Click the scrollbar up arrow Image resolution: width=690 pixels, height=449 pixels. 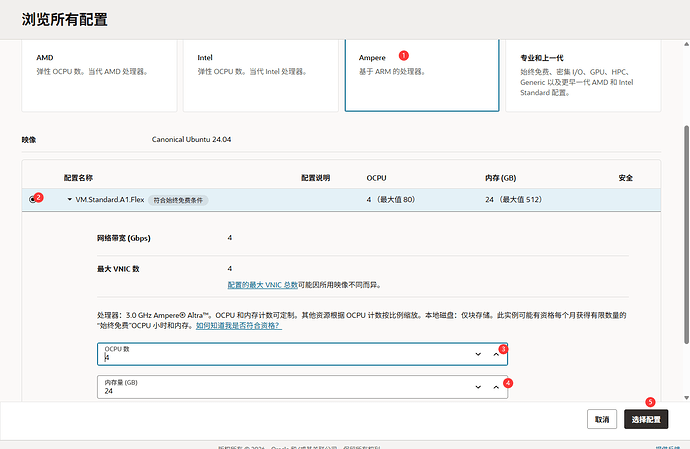click(x=686, y=44)
